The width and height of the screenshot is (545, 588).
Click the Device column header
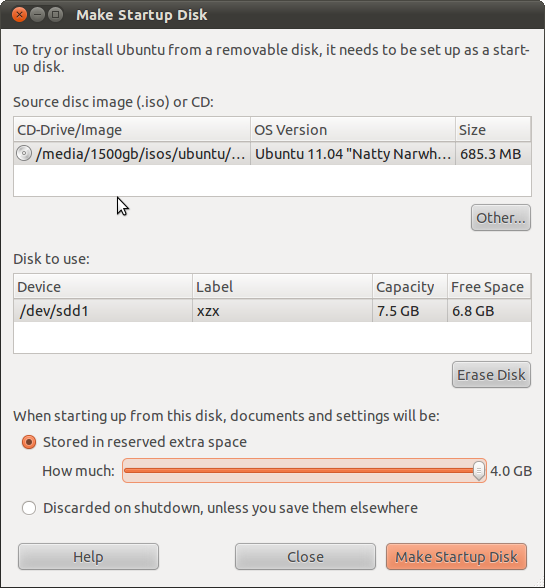tap(103, 287)
